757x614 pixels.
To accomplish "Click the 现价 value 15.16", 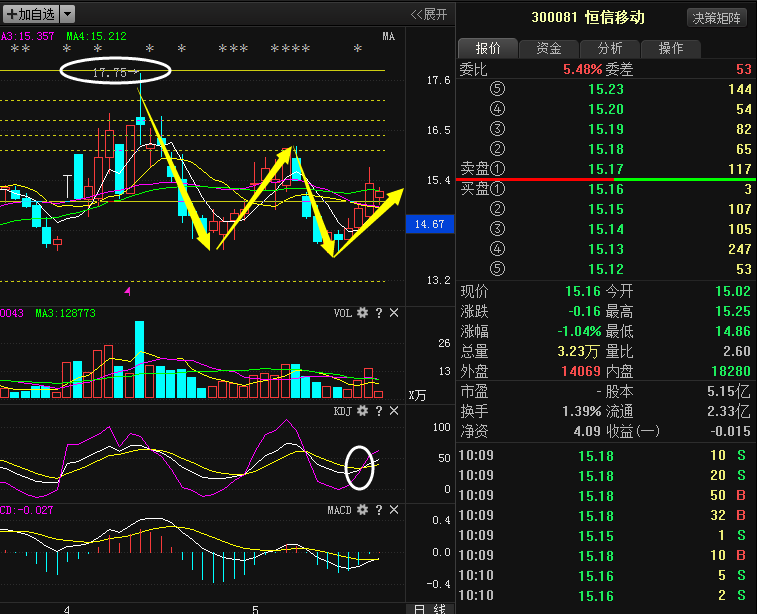I will [583, 292].
